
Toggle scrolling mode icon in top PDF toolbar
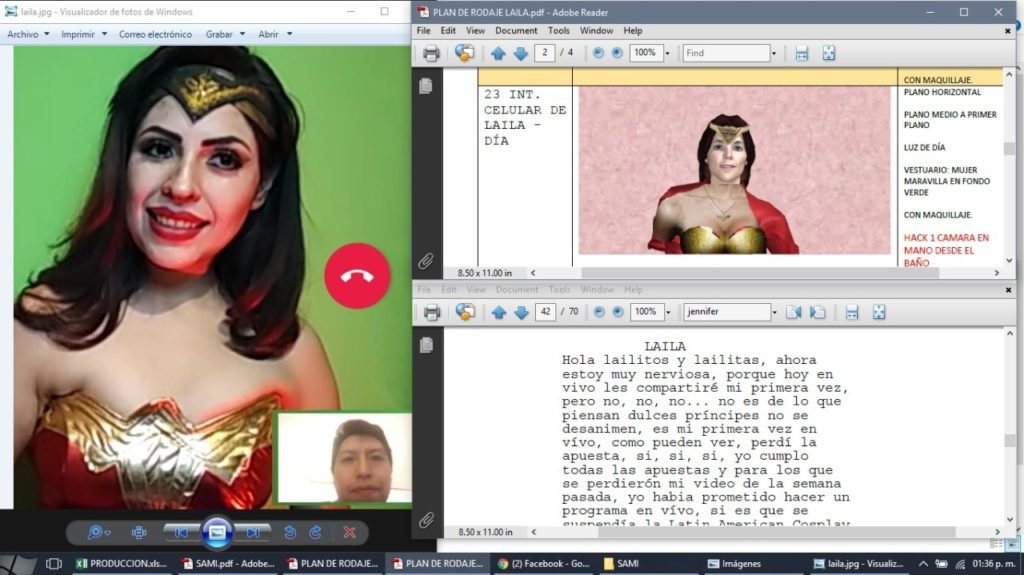click(x=801, y=53)
